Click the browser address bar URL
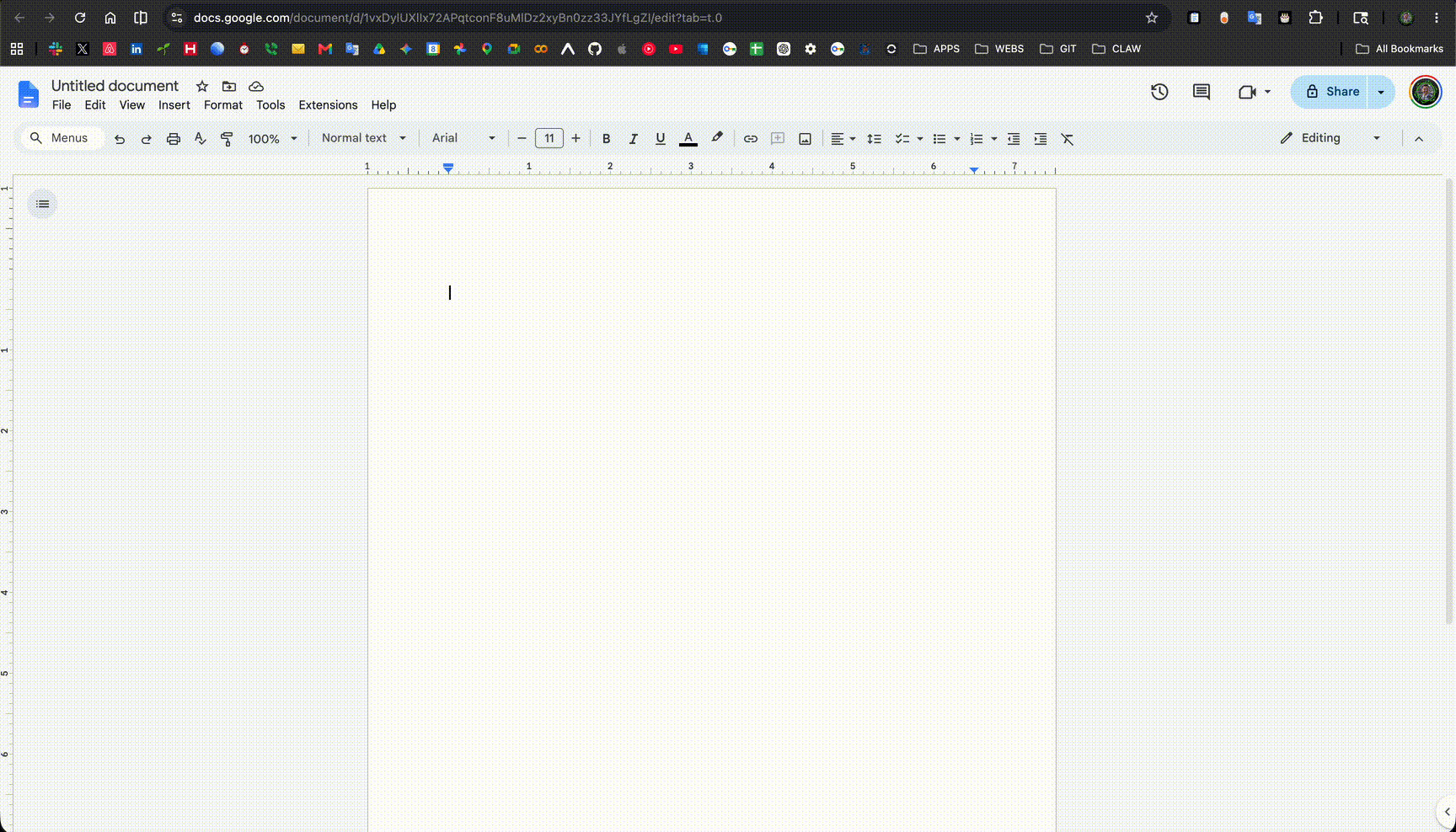 (x=458, y=18)
